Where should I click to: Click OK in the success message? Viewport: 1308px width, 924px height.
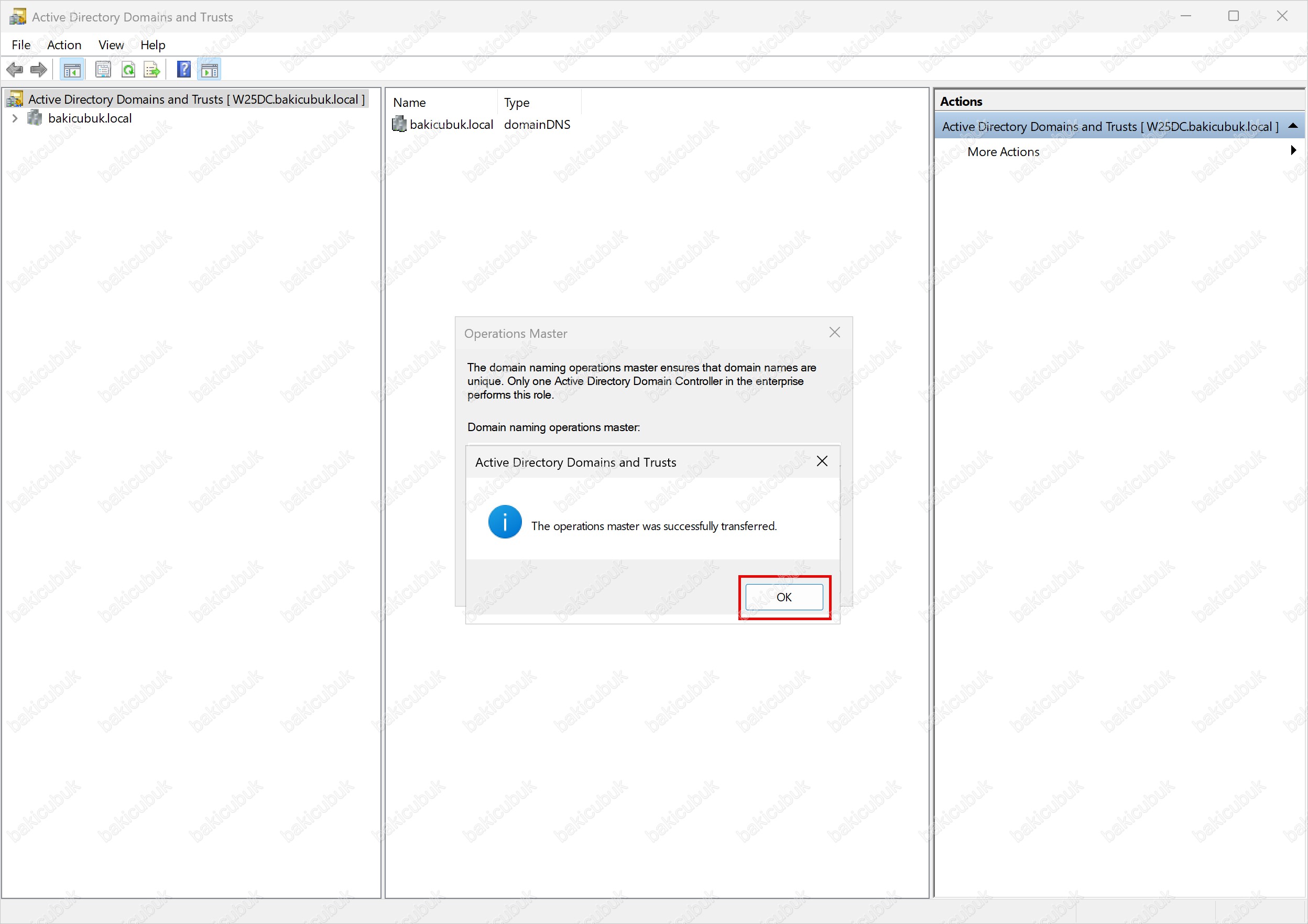click(x=784, y=597)
